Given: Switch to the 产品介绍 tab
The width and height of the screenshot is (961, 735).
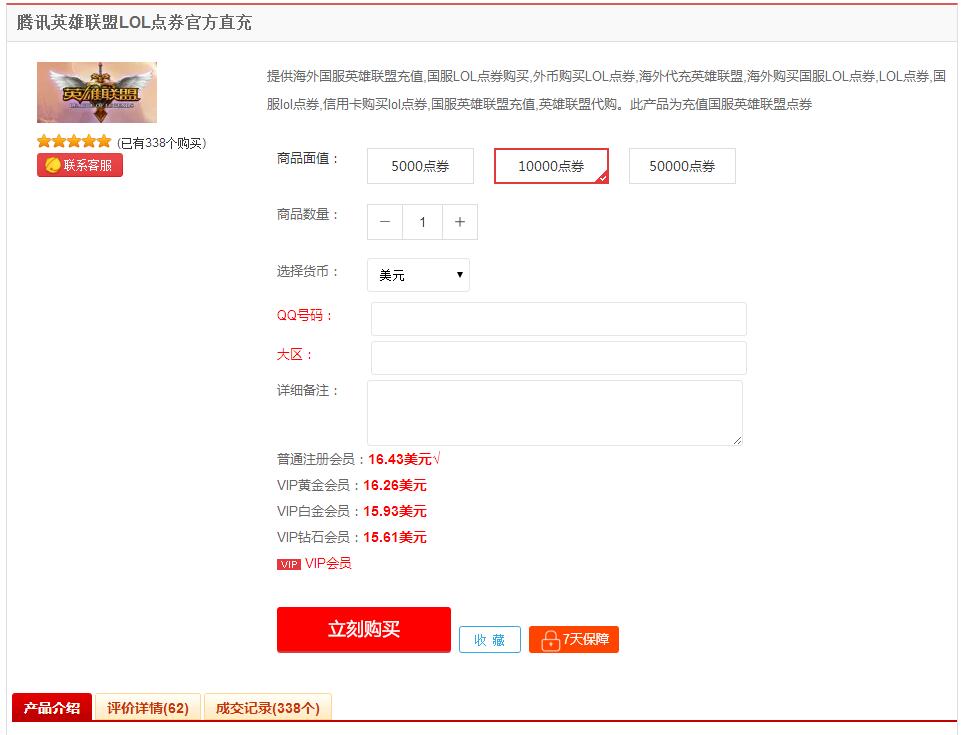Looking at the screenshot, I should point(52,707).
